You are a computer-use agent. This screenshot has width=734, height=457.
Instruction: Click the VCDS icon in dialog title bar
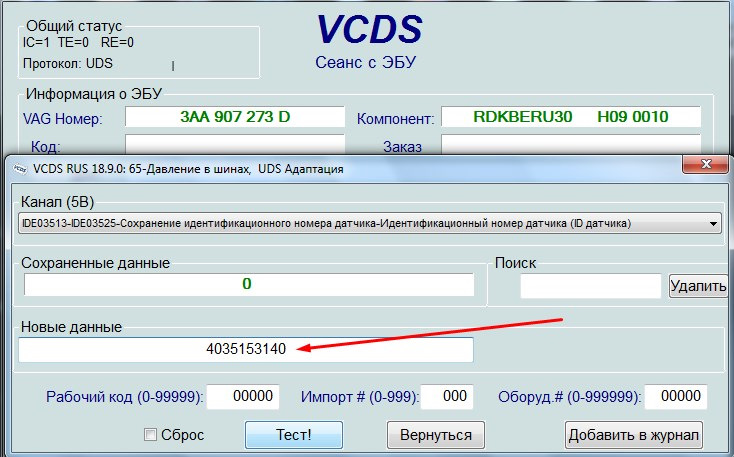point(20,169)
